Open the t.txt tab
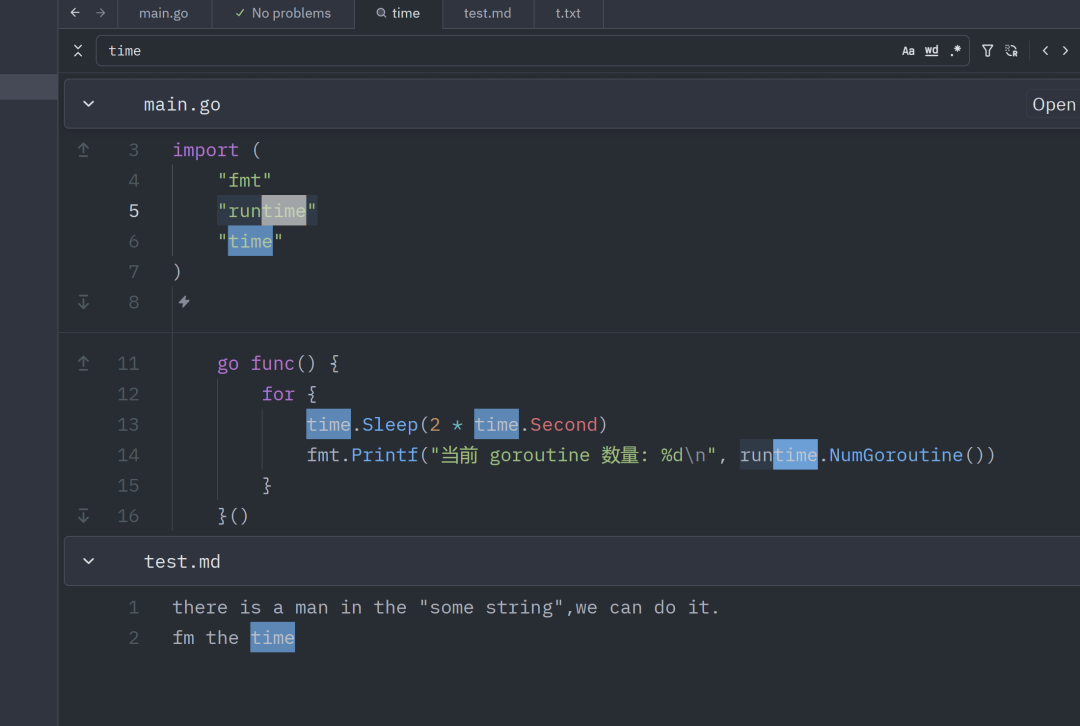This screenshot has width=1080, height=726. (568, 13)
